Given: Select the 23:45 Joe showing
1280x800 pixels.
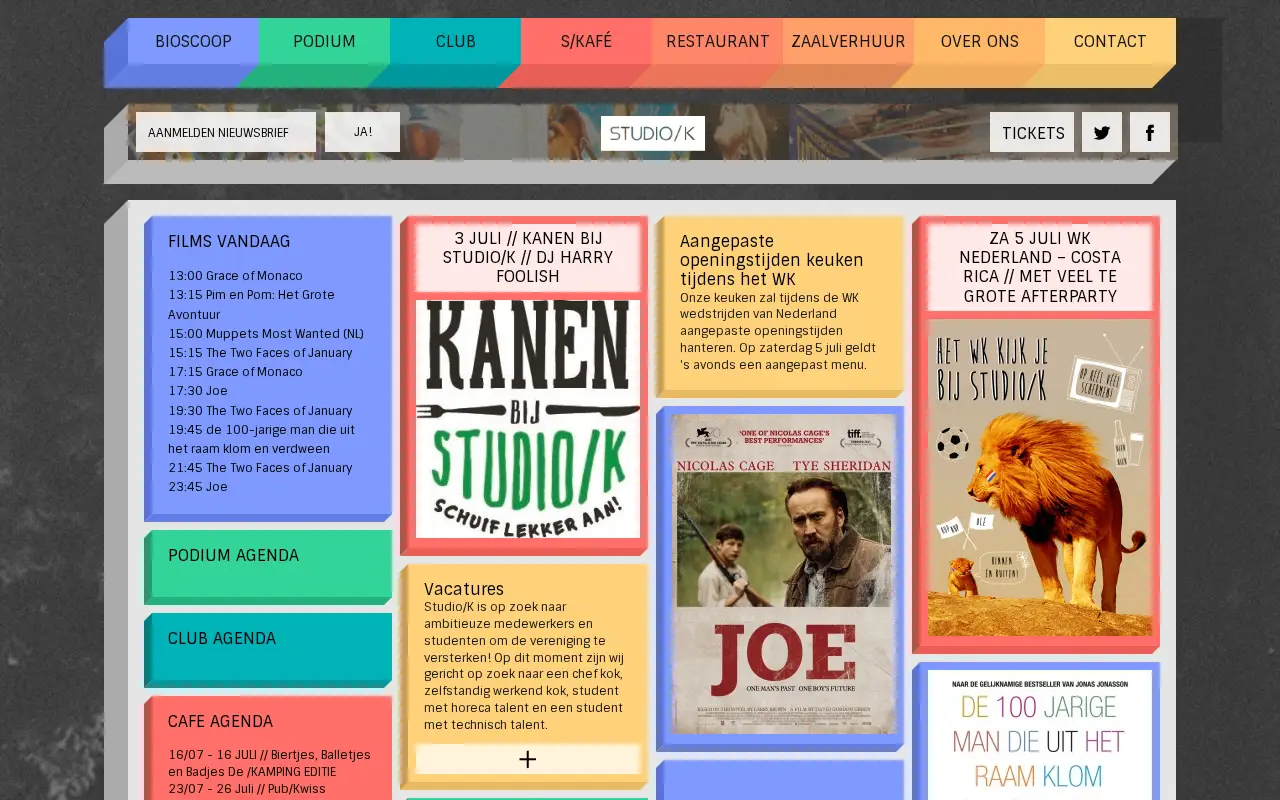Looking at the screenshot, I should (x=198, y=487).
